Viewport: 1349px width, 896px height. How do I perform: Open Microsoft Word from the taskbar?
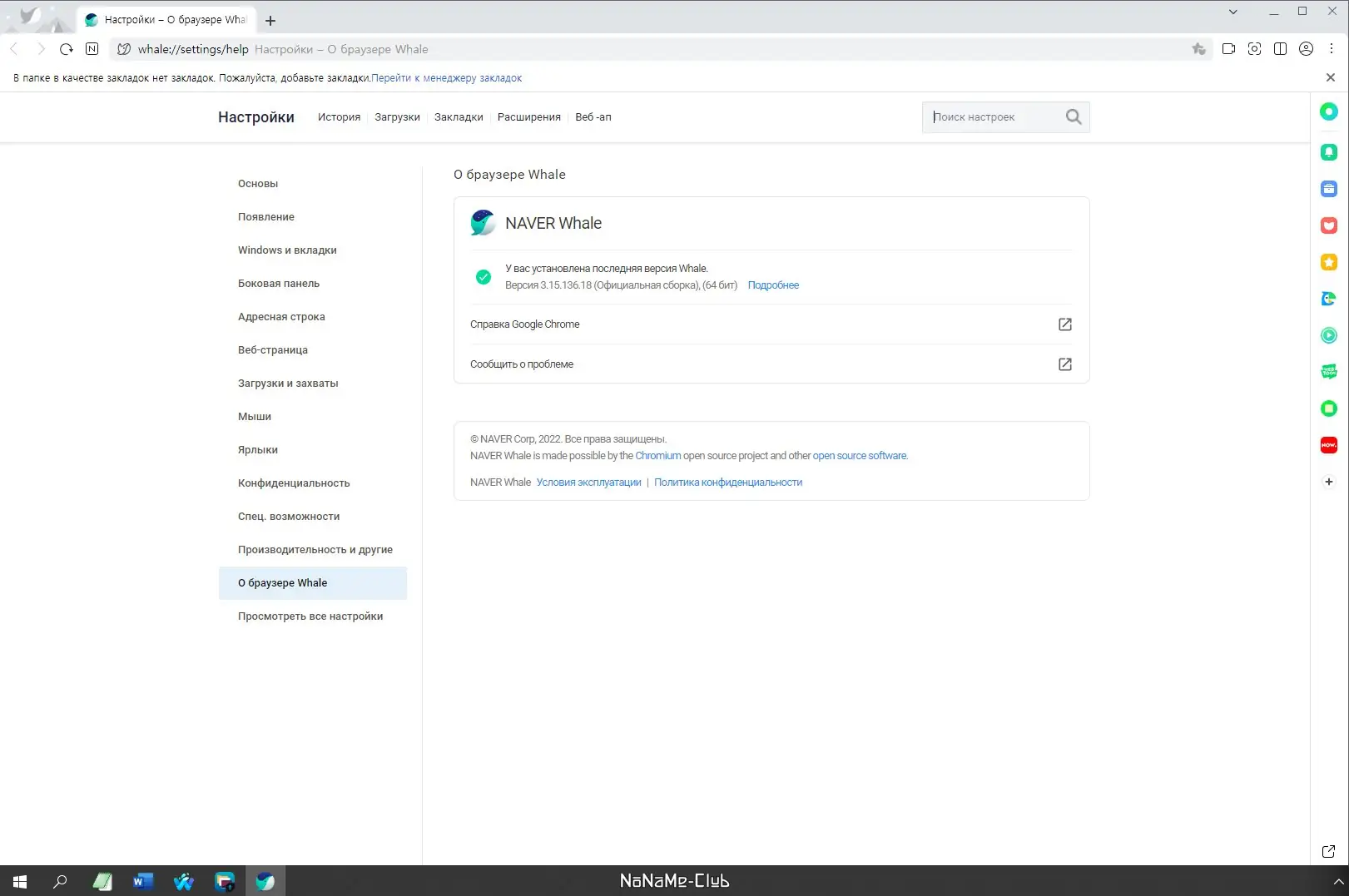[x=142, y=881]
